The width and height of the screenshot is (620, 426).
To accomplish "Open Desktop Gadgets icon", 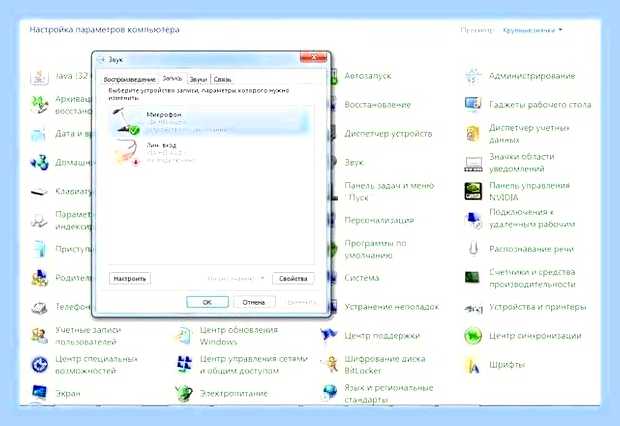I will 473,105.
